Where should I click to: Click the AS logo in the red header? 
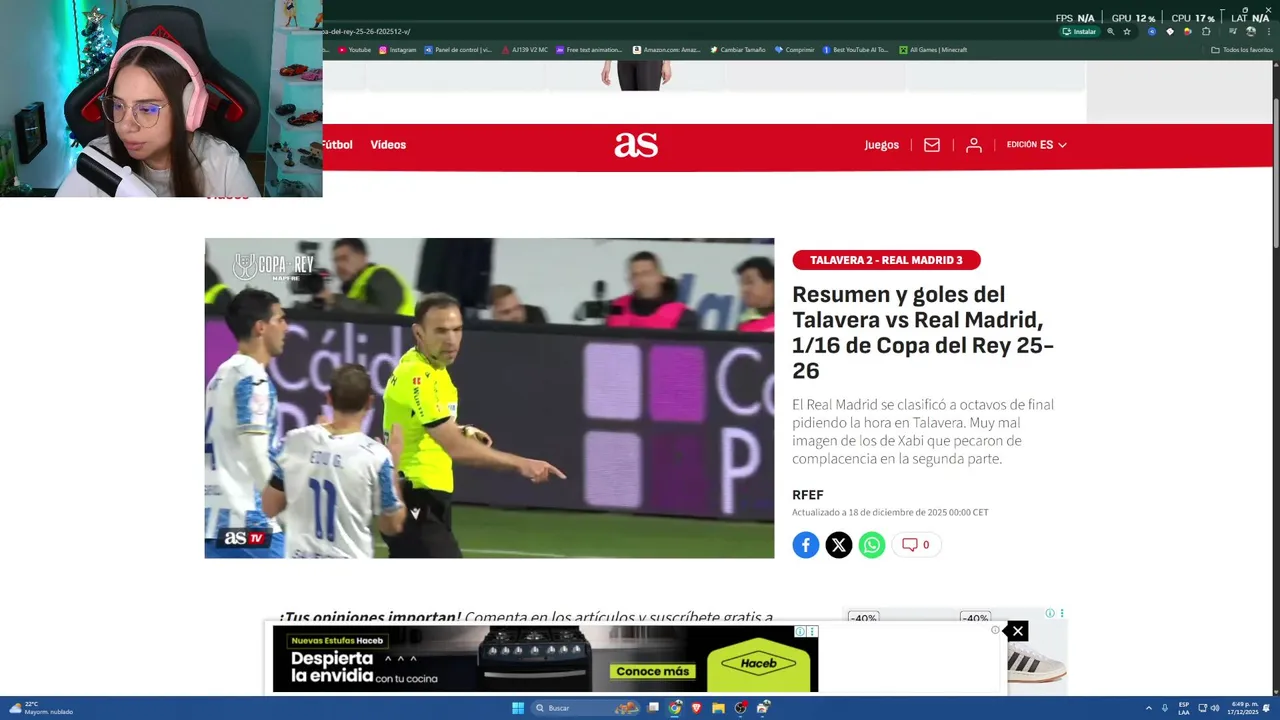pyautogui.click(x=636, y=145)
